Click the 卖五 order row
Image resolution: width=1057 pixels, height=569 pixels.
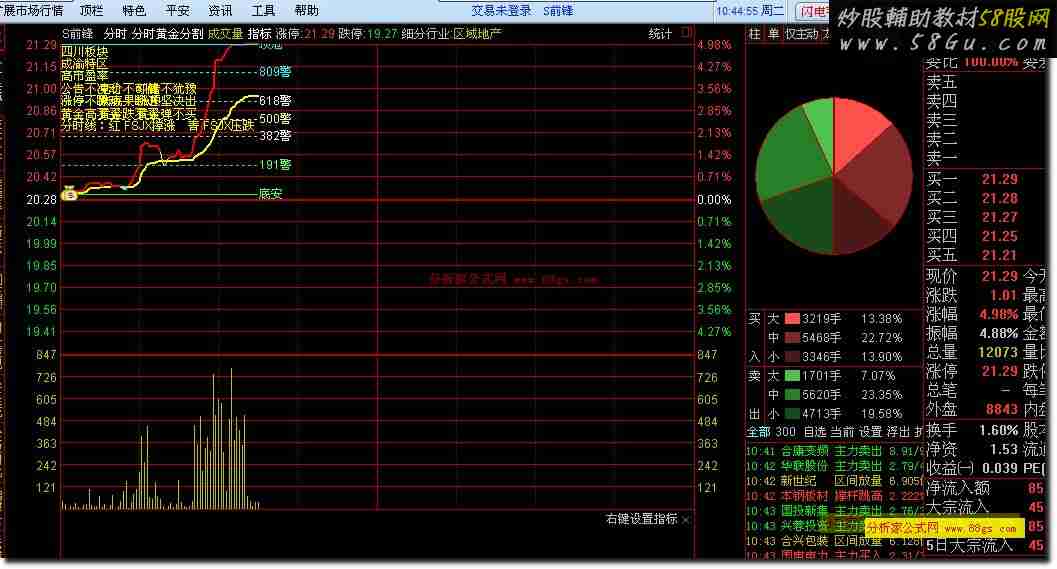pos(984,82)
